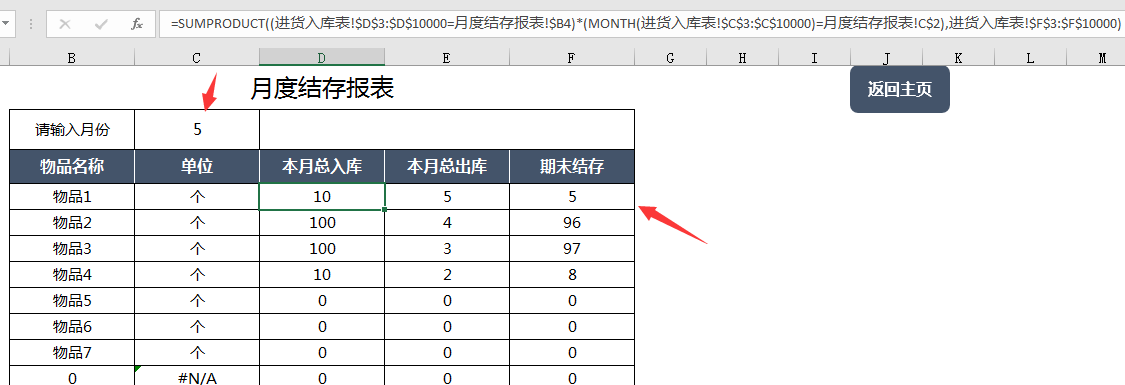Screen dimensions: 1125x385
Task: Select column H header
Action: coord(742,58)
